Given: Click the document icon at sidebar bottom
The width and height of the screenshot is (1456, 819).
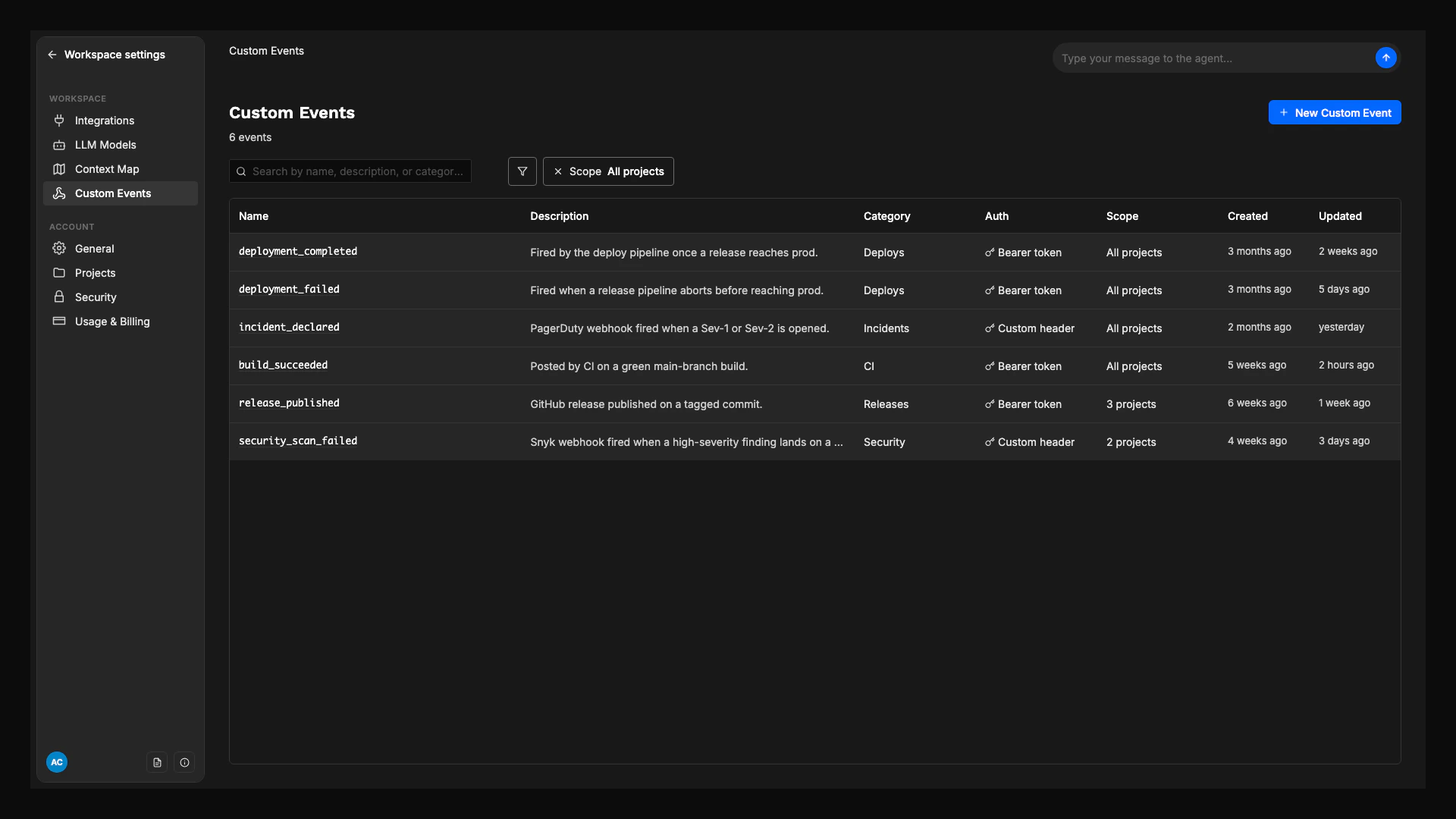Looking at the screenshot, I should click(x=157, y=762).
